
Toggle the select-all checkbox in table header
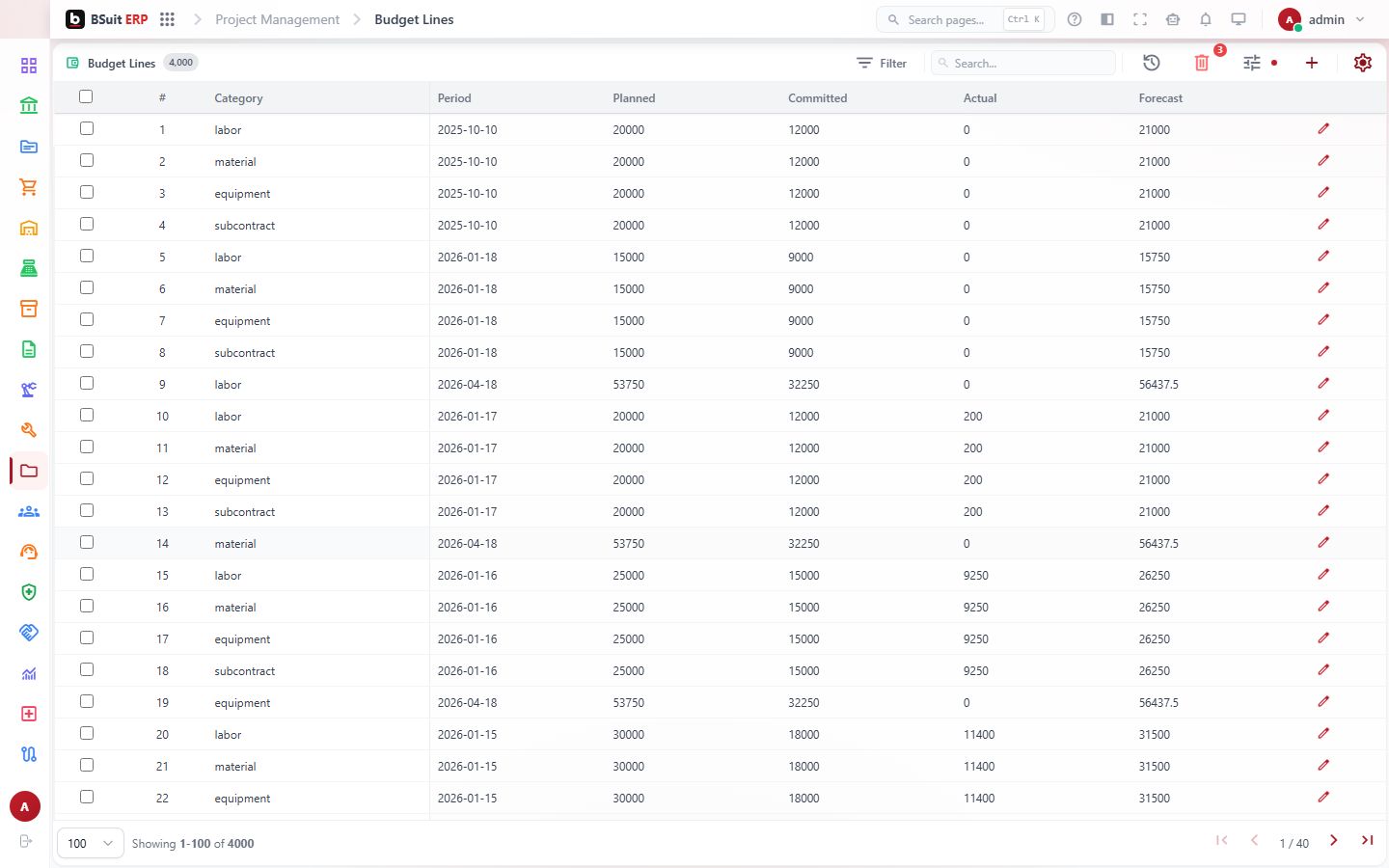(86, 96)
